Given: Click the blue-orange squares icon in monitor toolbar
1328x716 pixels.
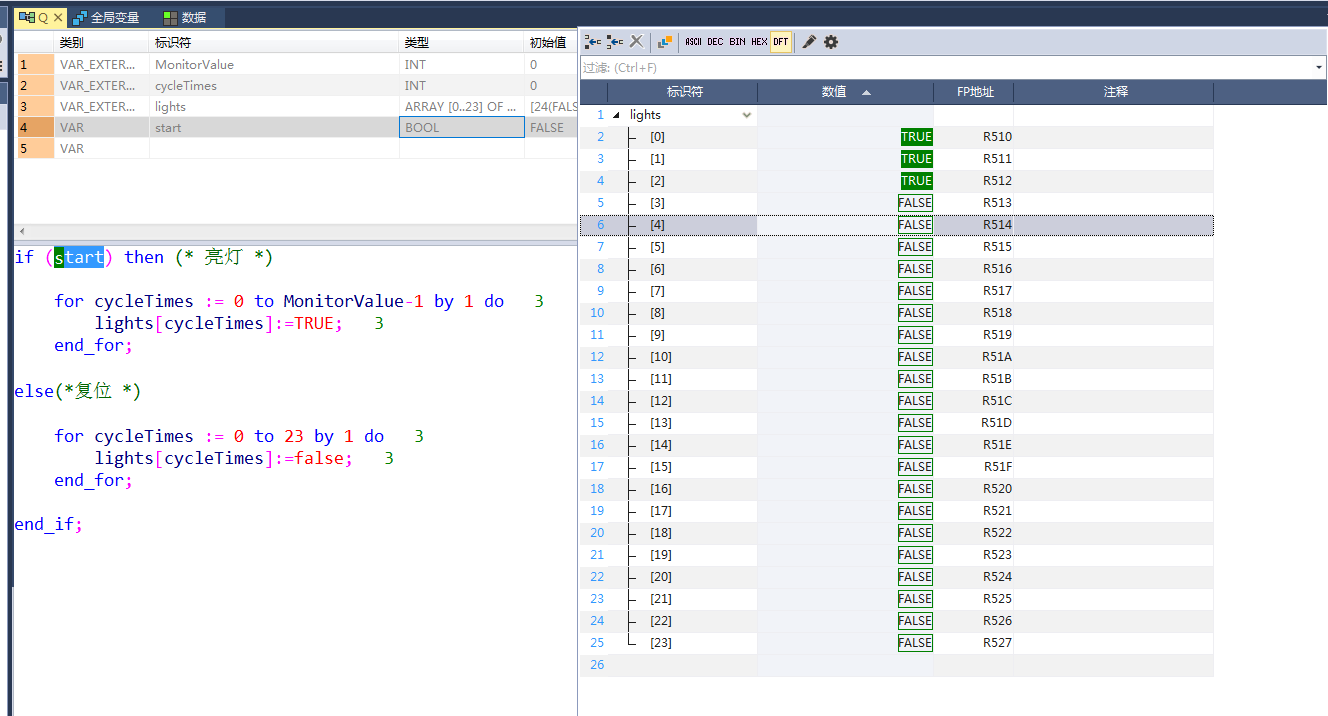Looking at the screenshot, I should point(665,42).
